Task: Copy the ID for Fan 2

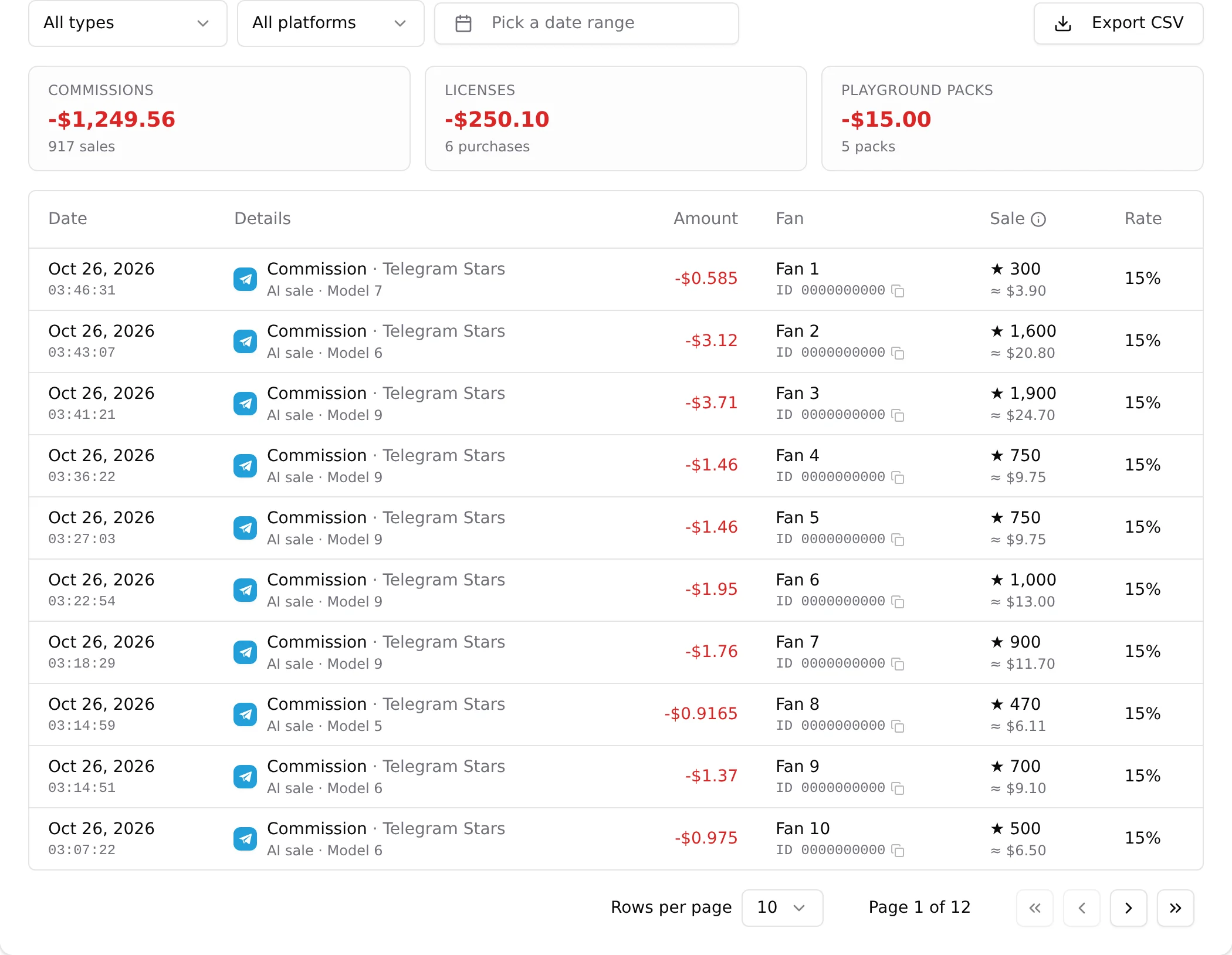Action: (898, 353)
